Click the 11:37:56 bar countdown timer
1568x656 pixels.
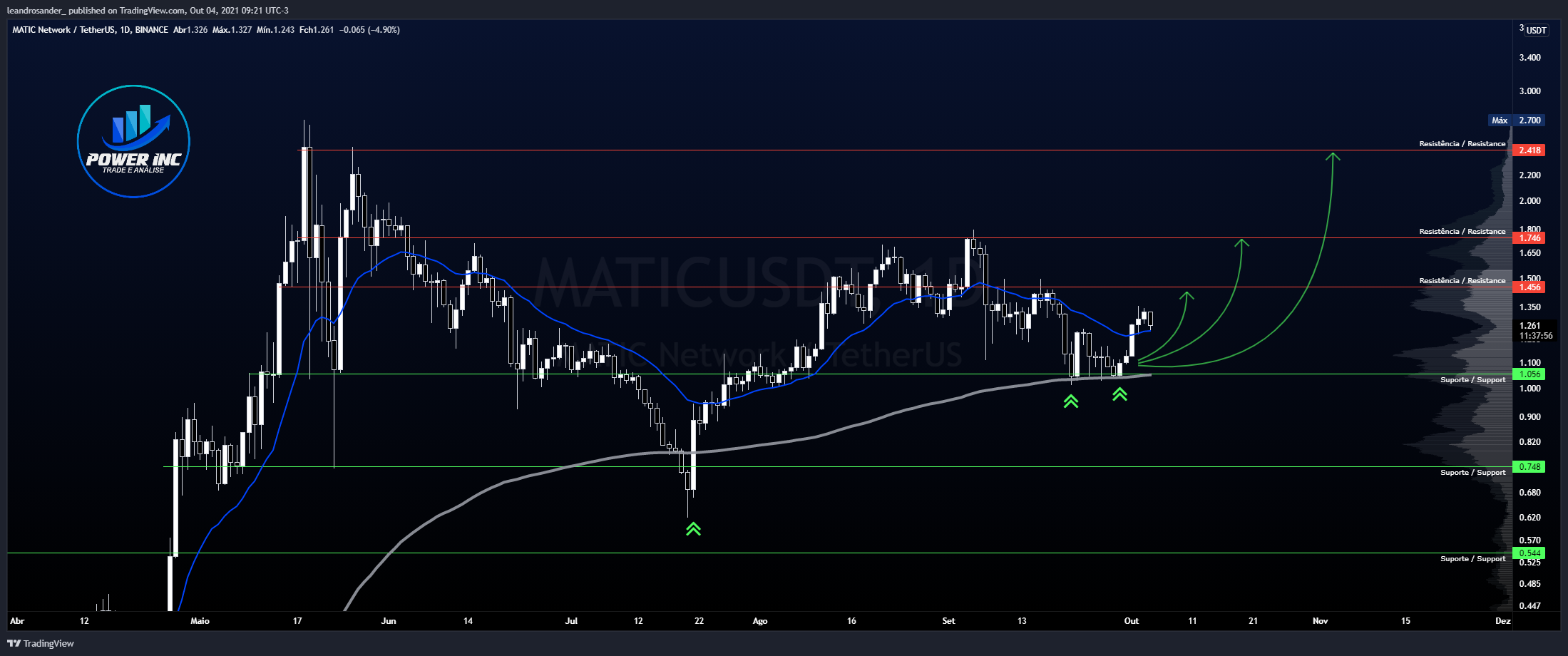pyautogui.click(x=1536, y=336)
